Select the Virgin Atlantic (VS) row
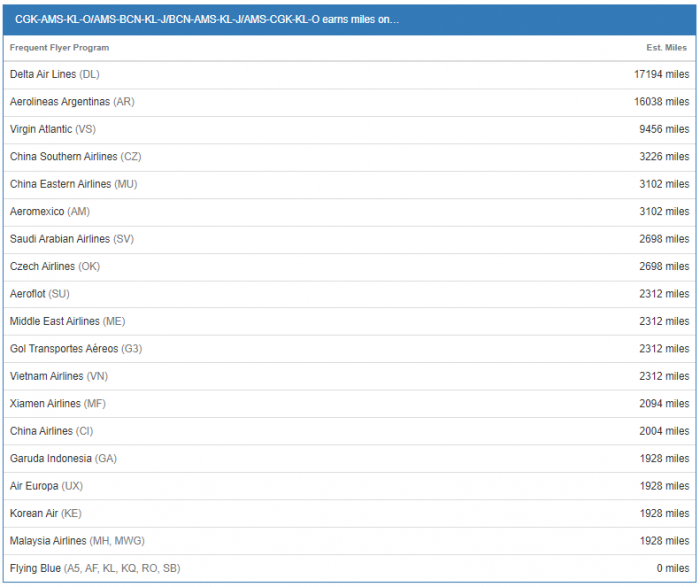Screen dimensions: 700x587 pyautogui.click(x=350, y=129)
